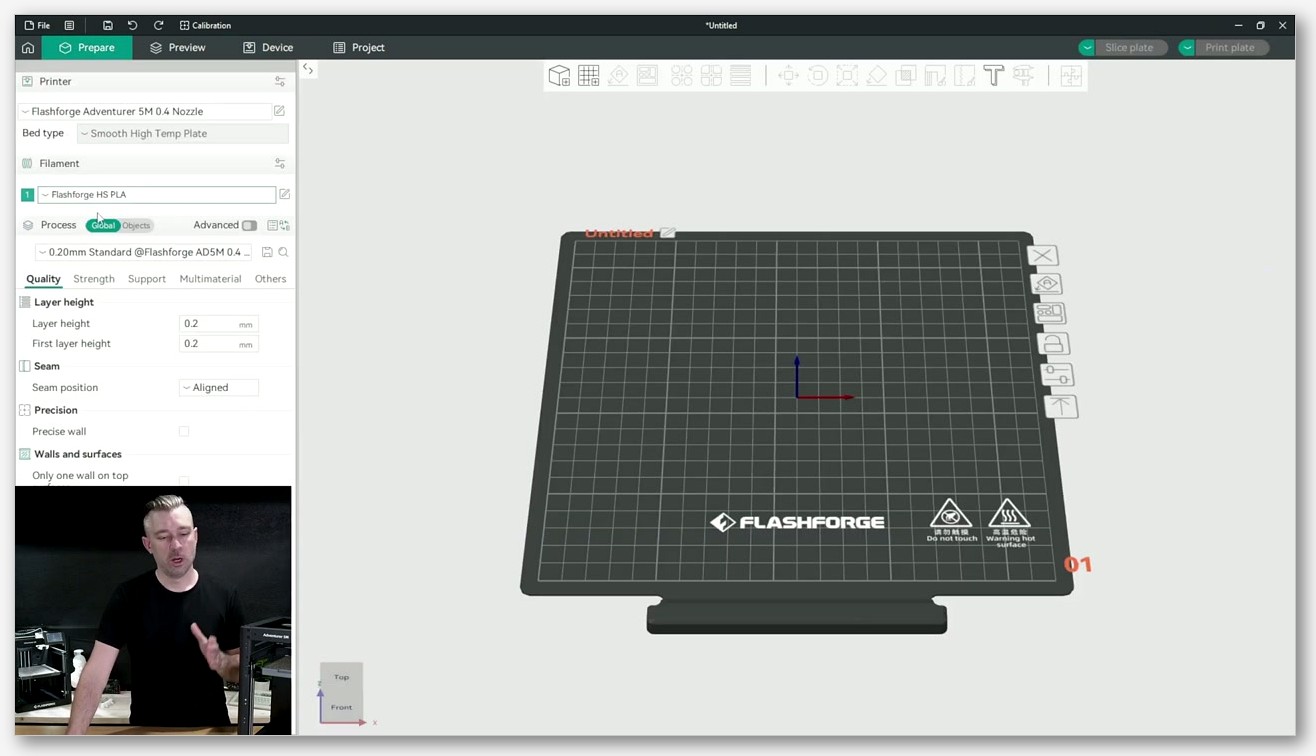Image resolution: width=1316 pixels, height=756 pixels.
Task: Click the Layer height input field
Action: [218, 323]
